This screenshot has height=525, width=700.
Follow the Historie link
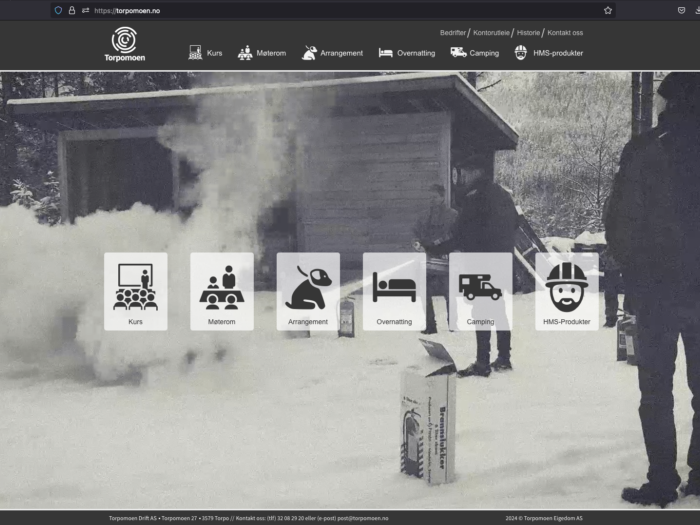coord(528,33)
